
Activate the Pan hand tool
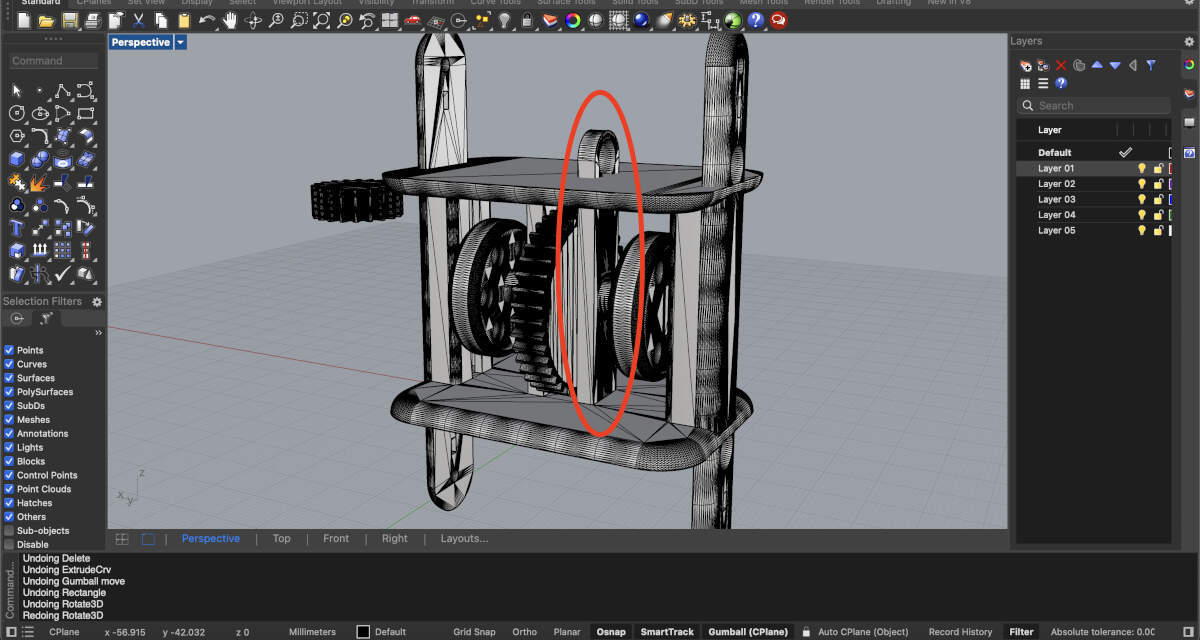(229, 20)
